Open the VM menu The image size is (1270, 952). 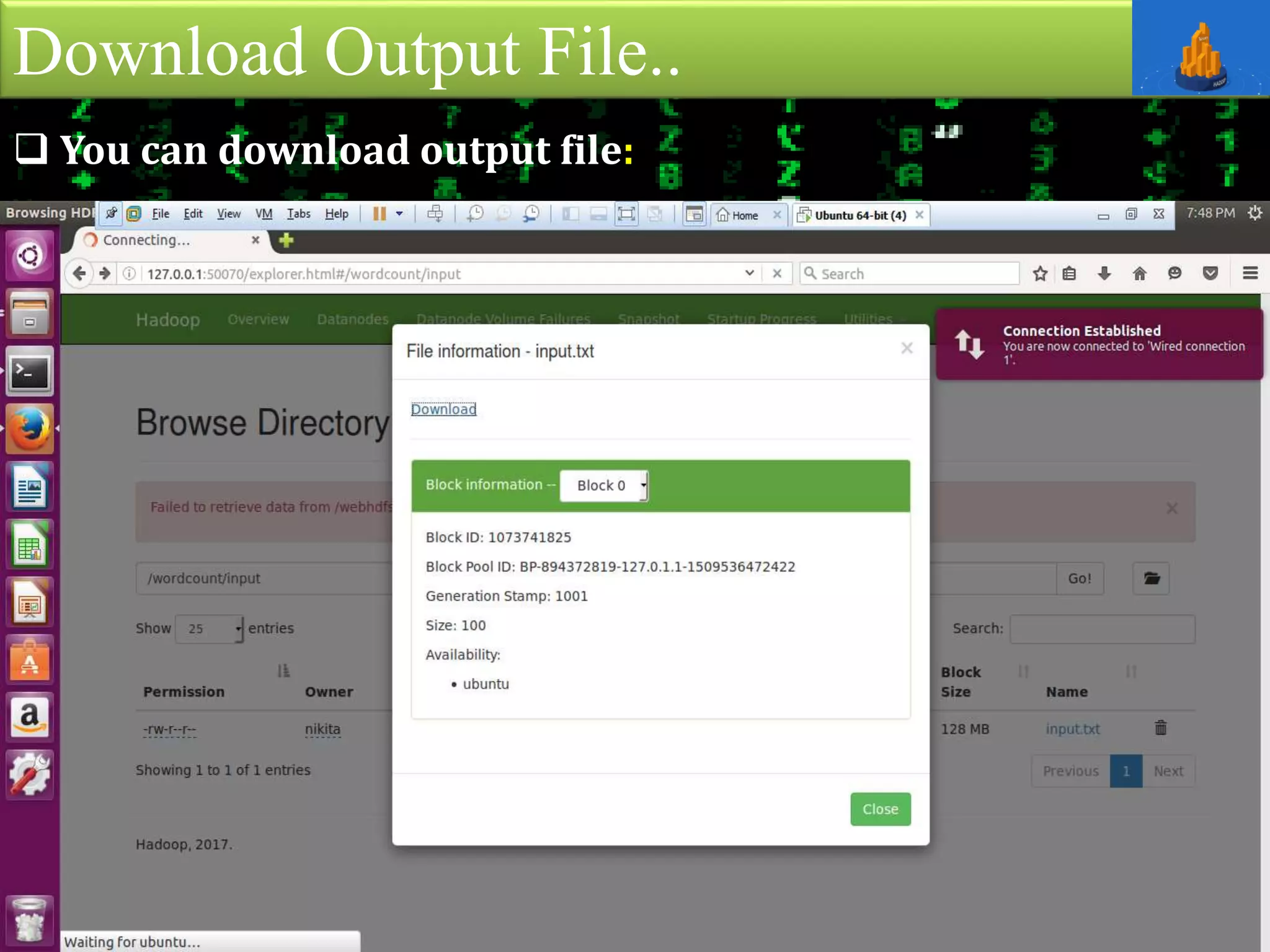[264, 214]
